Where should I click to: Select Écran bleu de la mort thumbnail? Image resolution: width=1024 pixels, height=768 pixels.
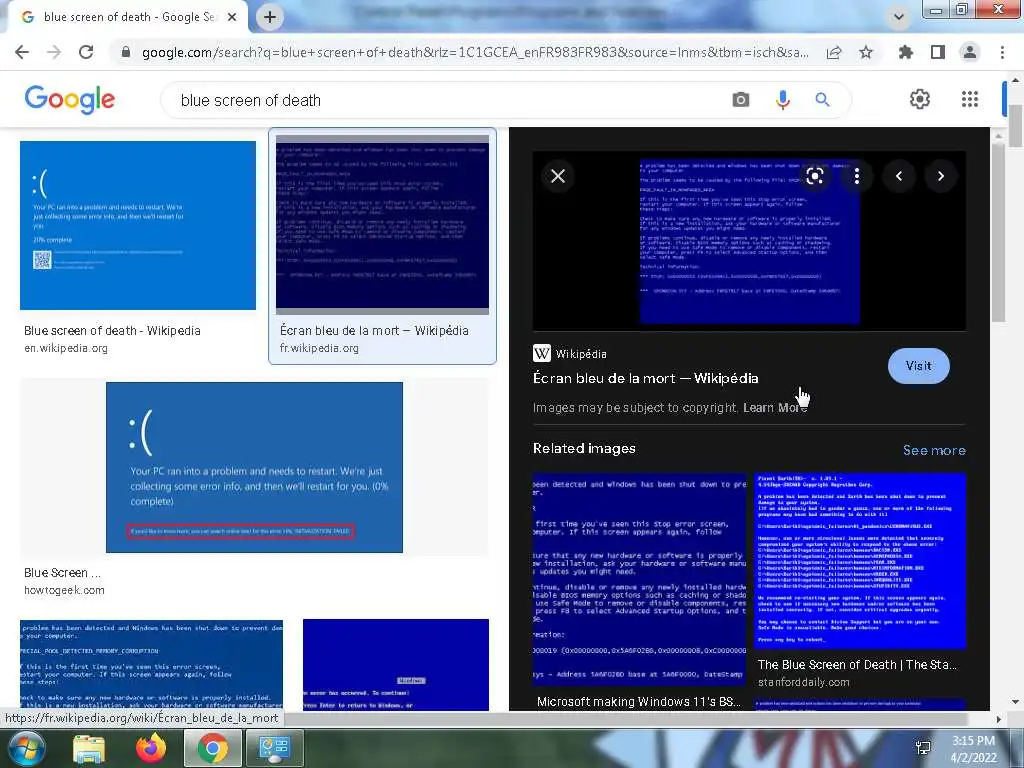pos(382,225)
